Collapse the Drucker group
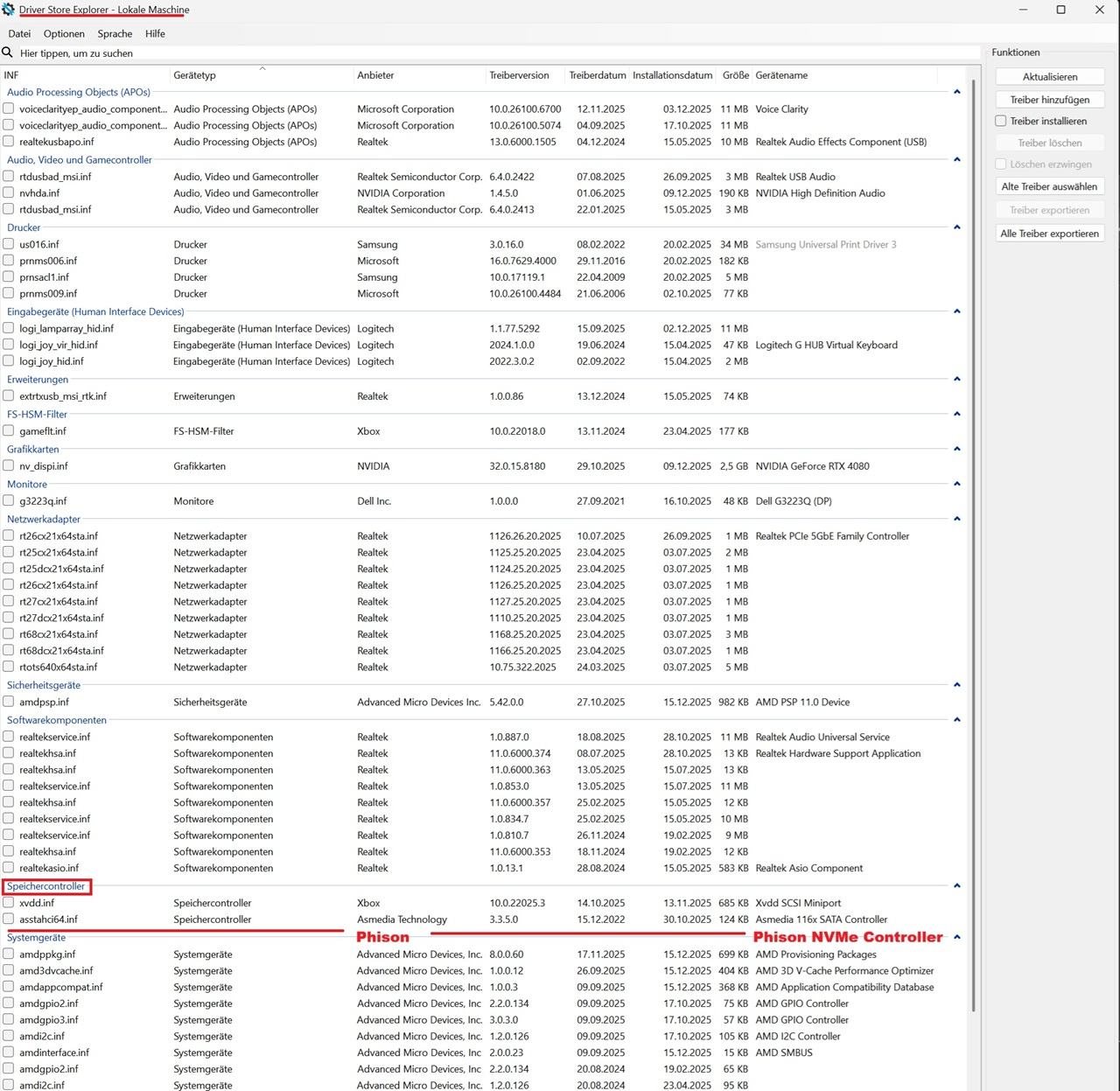Image resolution: width=1120 pixels, height=1091 pixels. (956, 227)
